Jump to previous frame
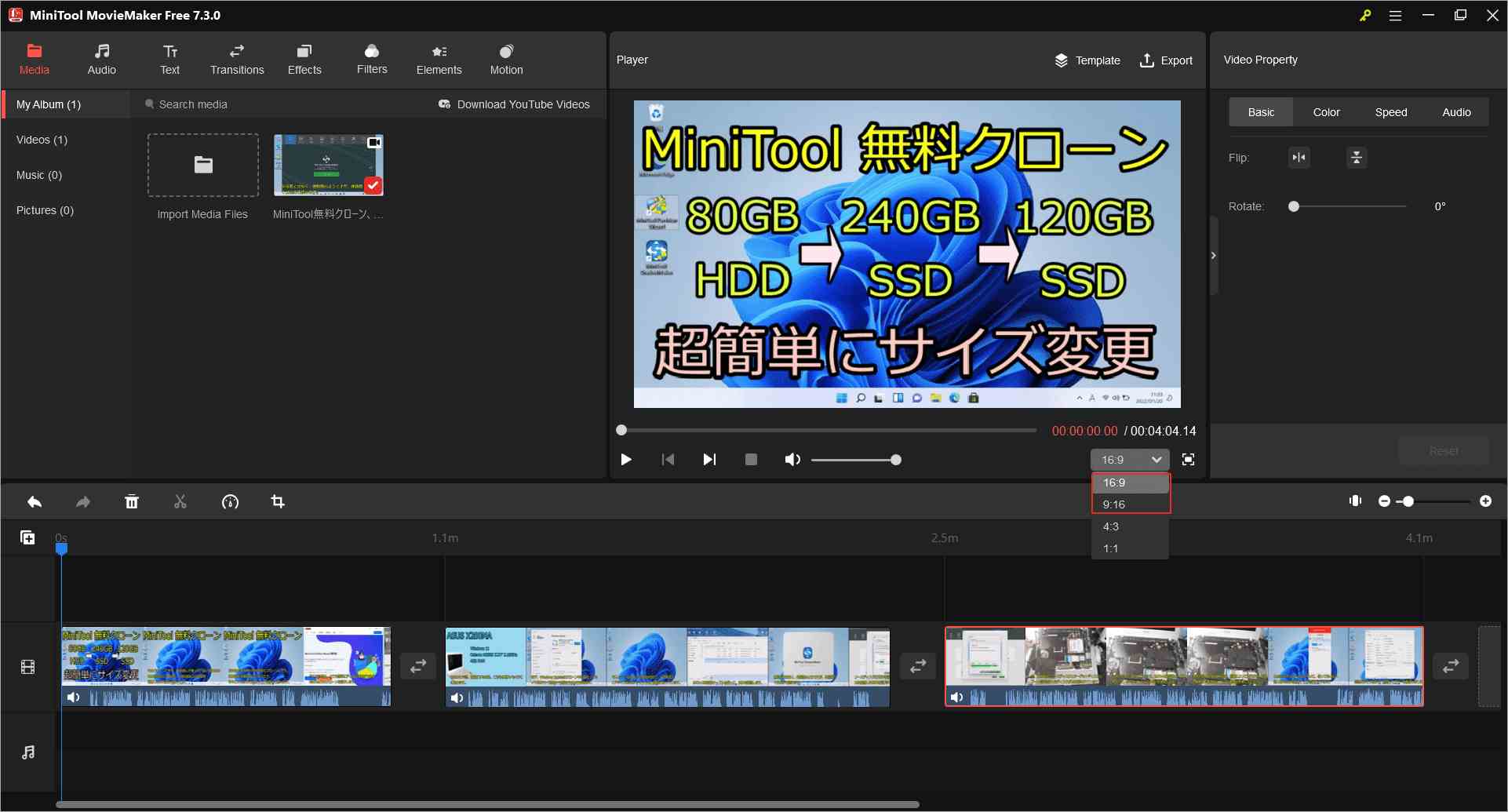This screenshot has width=1508, height=812. (x=668, y=460)
